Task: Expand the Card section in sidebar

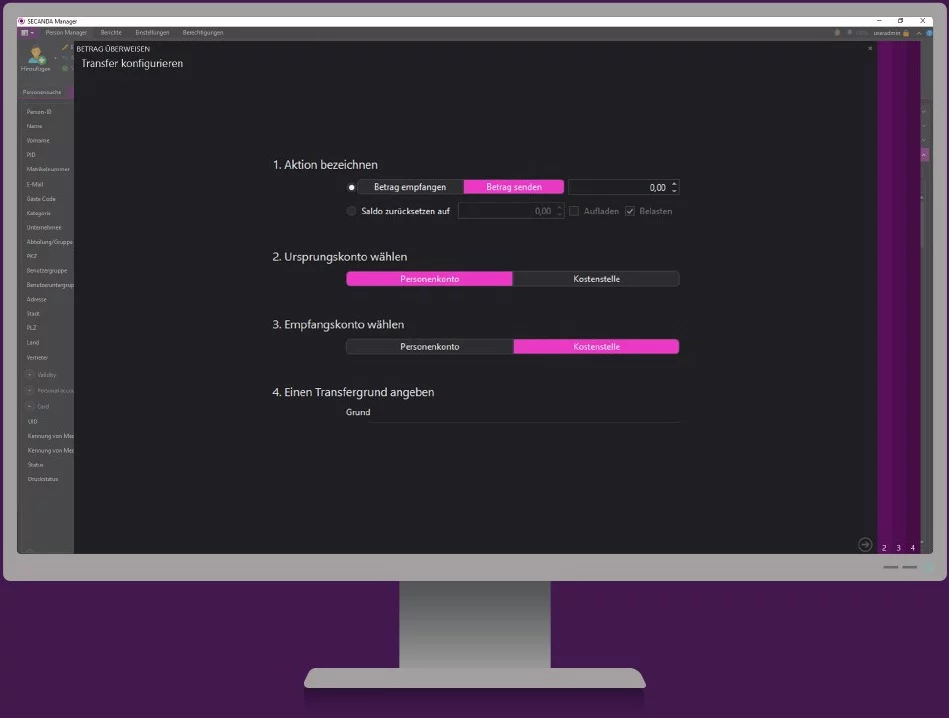Action: [x=30, y=406]
